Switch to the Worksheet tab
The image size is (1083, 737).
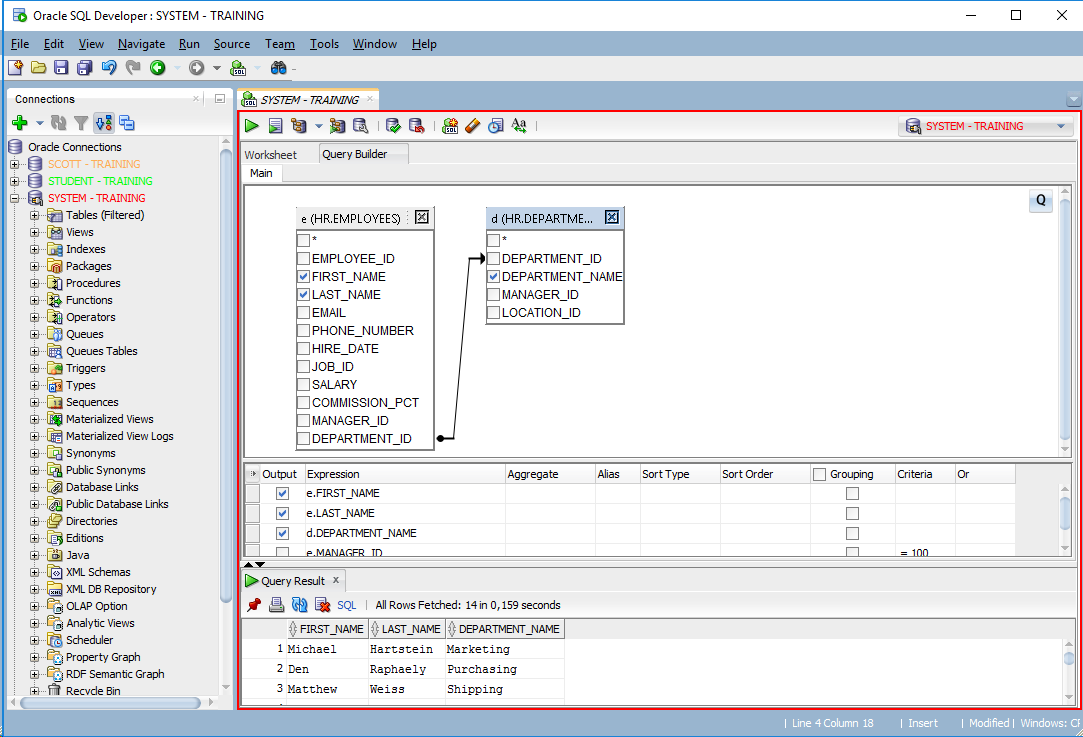coord(271,154)
